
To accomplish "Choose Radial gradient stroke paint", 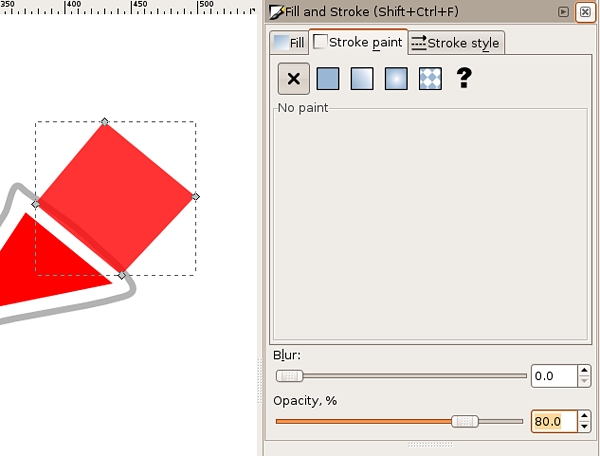I will [x=395, y=78].
